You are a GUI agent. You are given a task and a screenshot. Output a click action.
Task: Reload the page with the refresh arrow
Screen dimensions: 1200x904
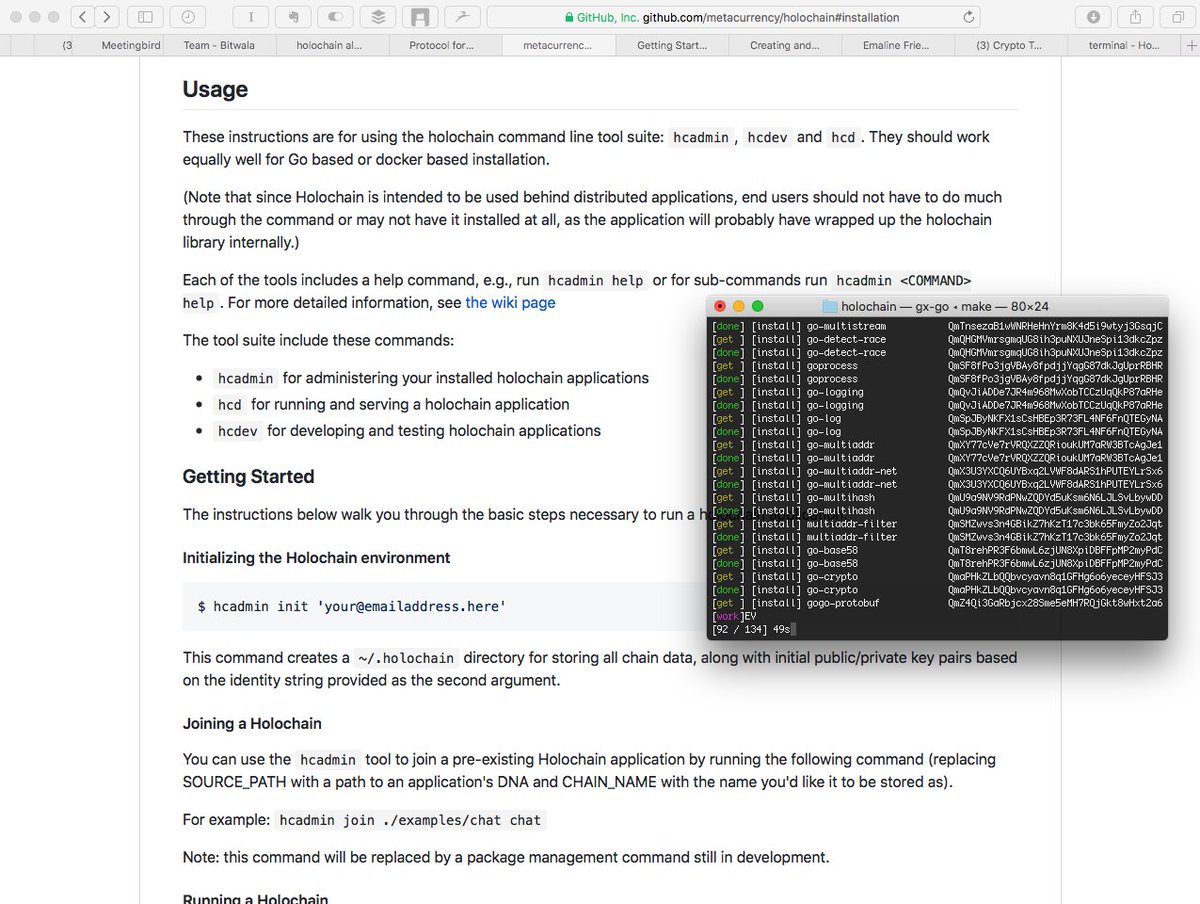click(x=968, y=17)
